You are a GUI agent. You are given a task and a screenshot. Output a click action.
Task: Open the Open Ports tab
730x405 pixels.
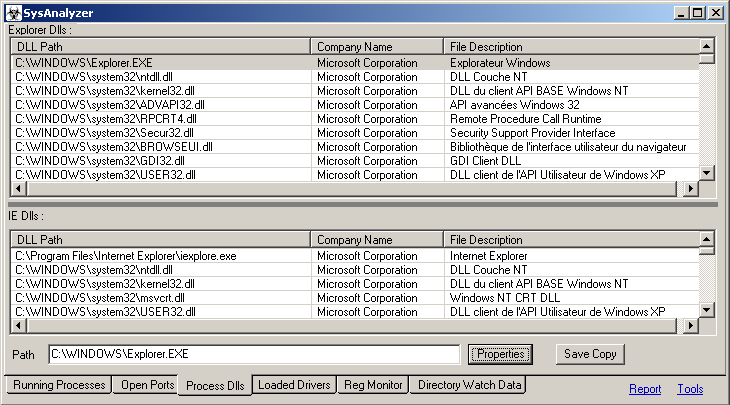point(147,385)
